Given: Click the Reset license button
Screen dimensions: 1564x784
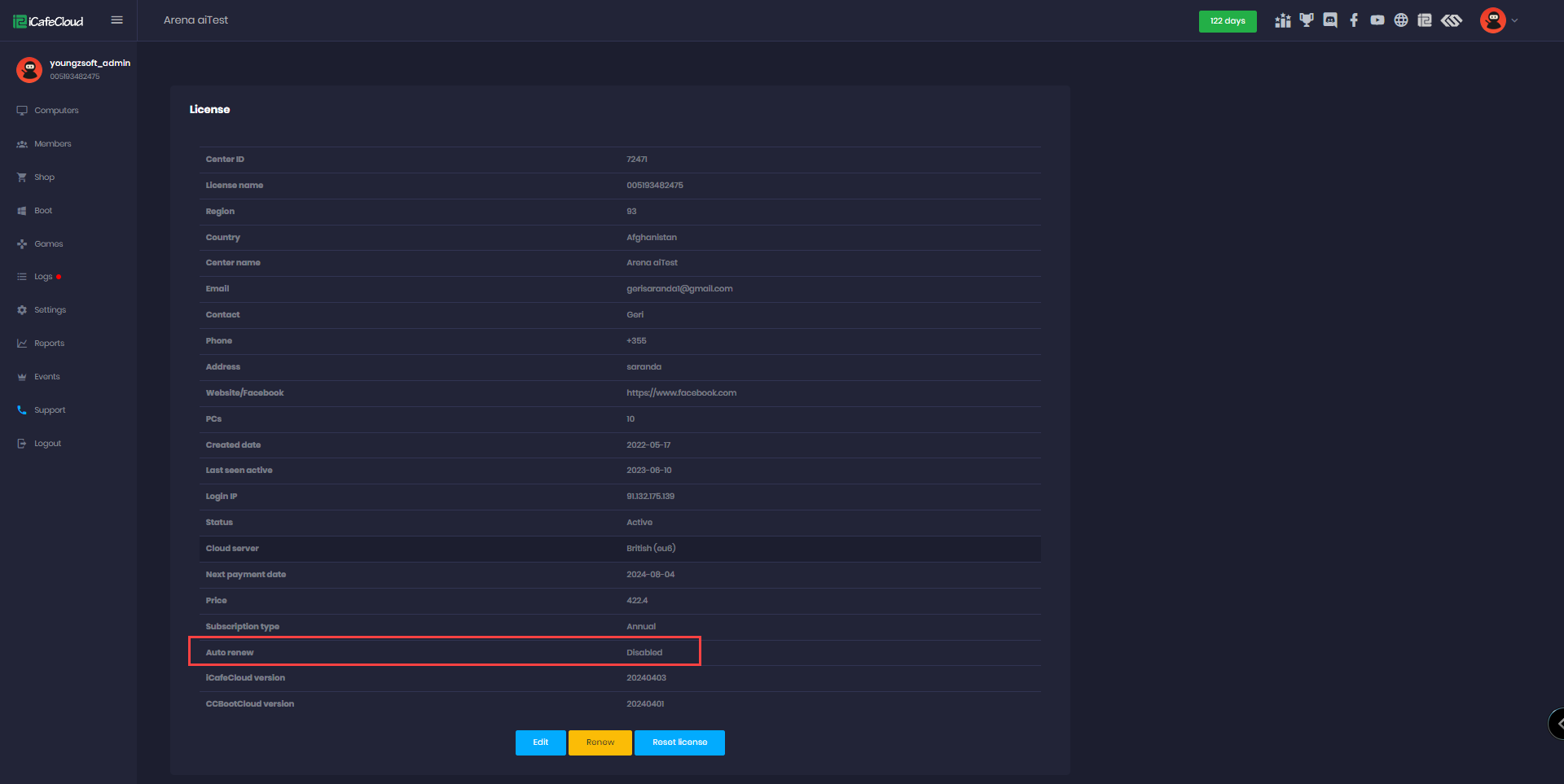Looking at the screenshot, I should 679,742.
